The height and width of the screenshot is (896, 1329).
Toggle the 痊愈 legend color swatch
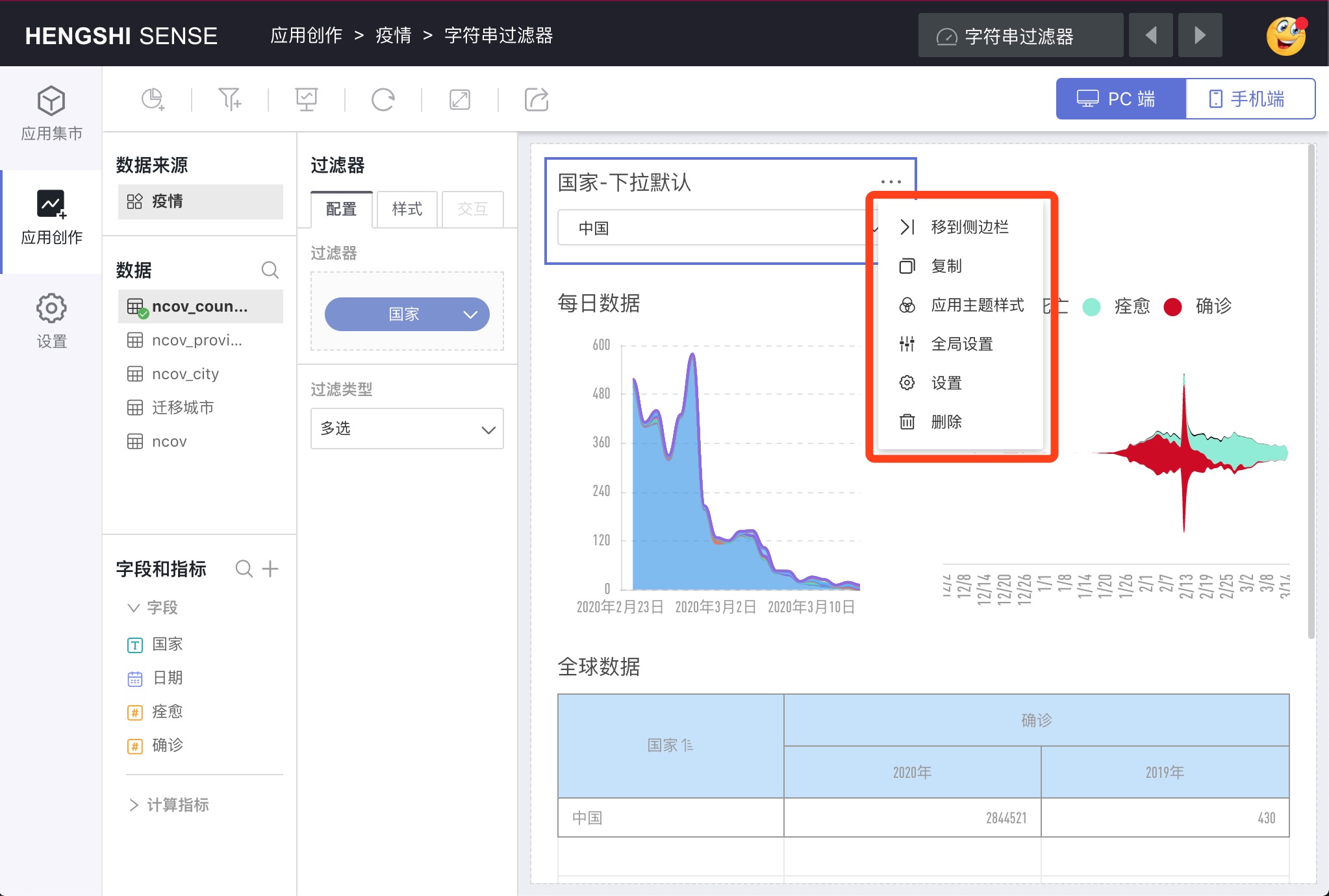(1092, 306)
